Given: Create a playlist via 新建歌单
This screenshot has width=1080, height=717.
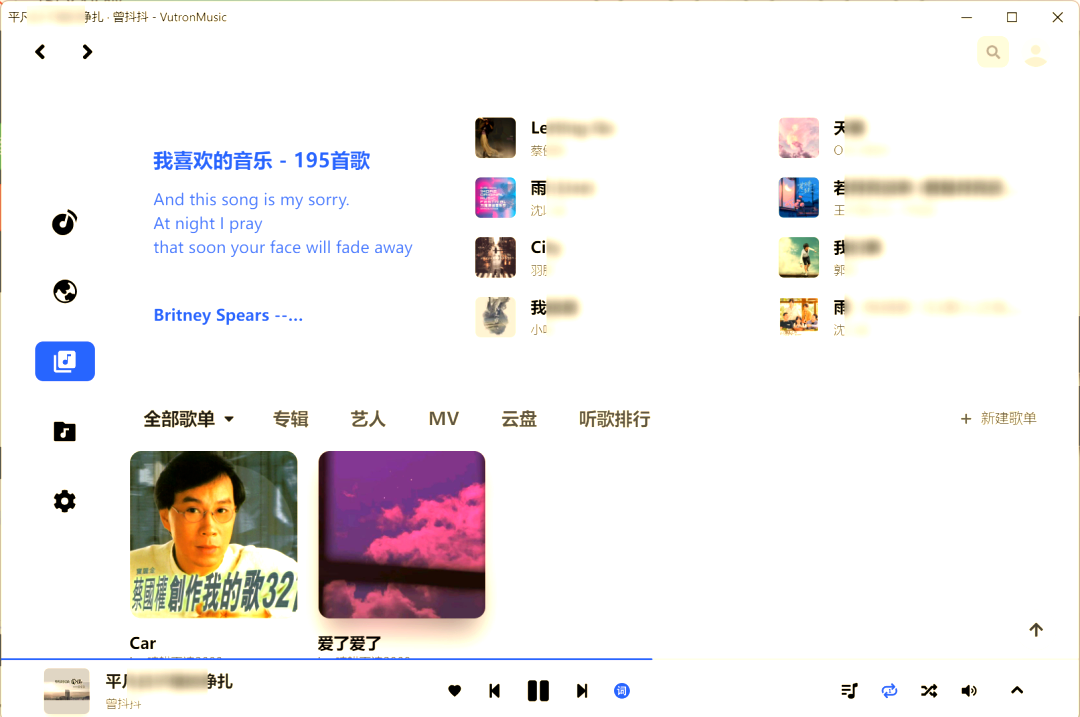Looking at the screenshot, I should click(998, 419).
